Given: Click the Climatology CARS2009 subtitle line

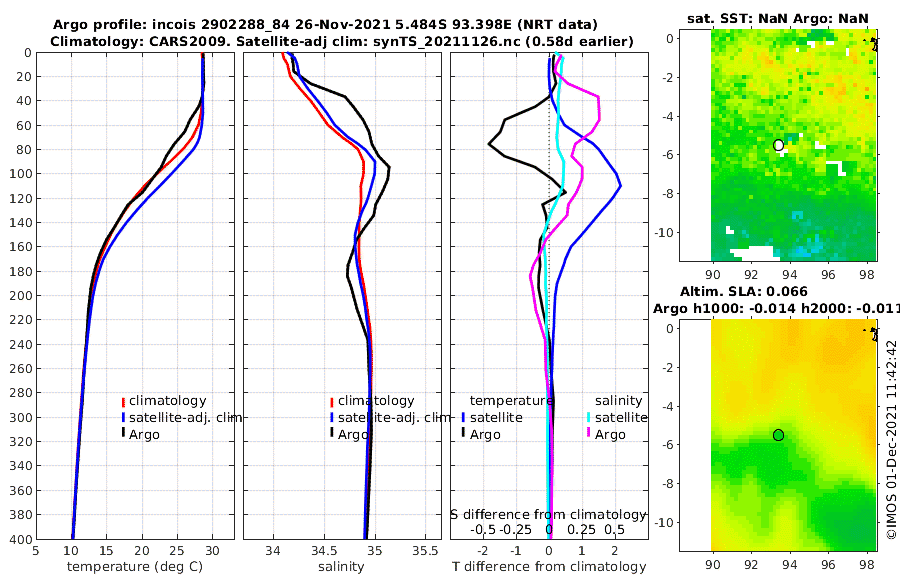Looking at the screenshot, I should pos(342,41).
